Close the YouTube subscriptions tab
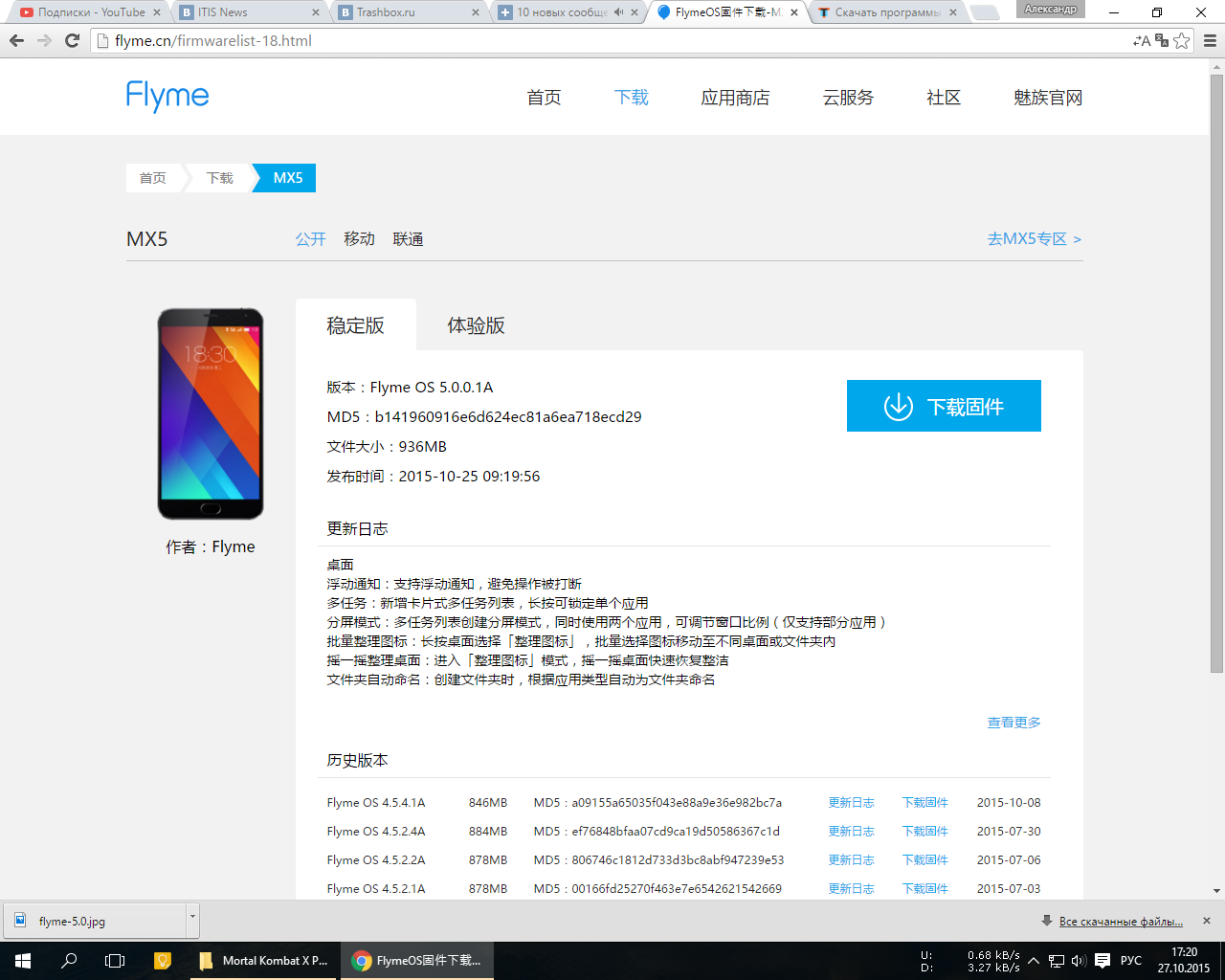This screenshot has height=980, width=1225. click(x=157, y=12)
